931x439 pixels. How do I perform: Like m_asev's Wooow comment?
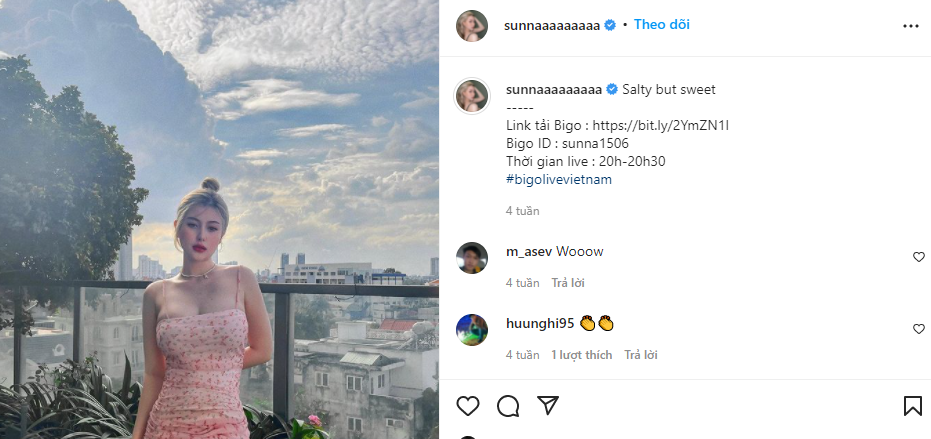tap(918, 257)
